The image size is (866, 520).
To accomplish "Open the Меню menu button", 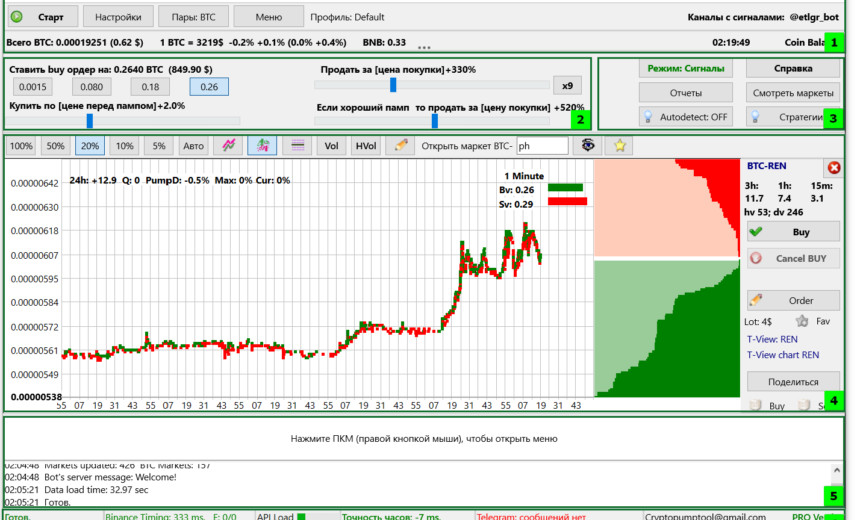I will click(x=268, y=17).
